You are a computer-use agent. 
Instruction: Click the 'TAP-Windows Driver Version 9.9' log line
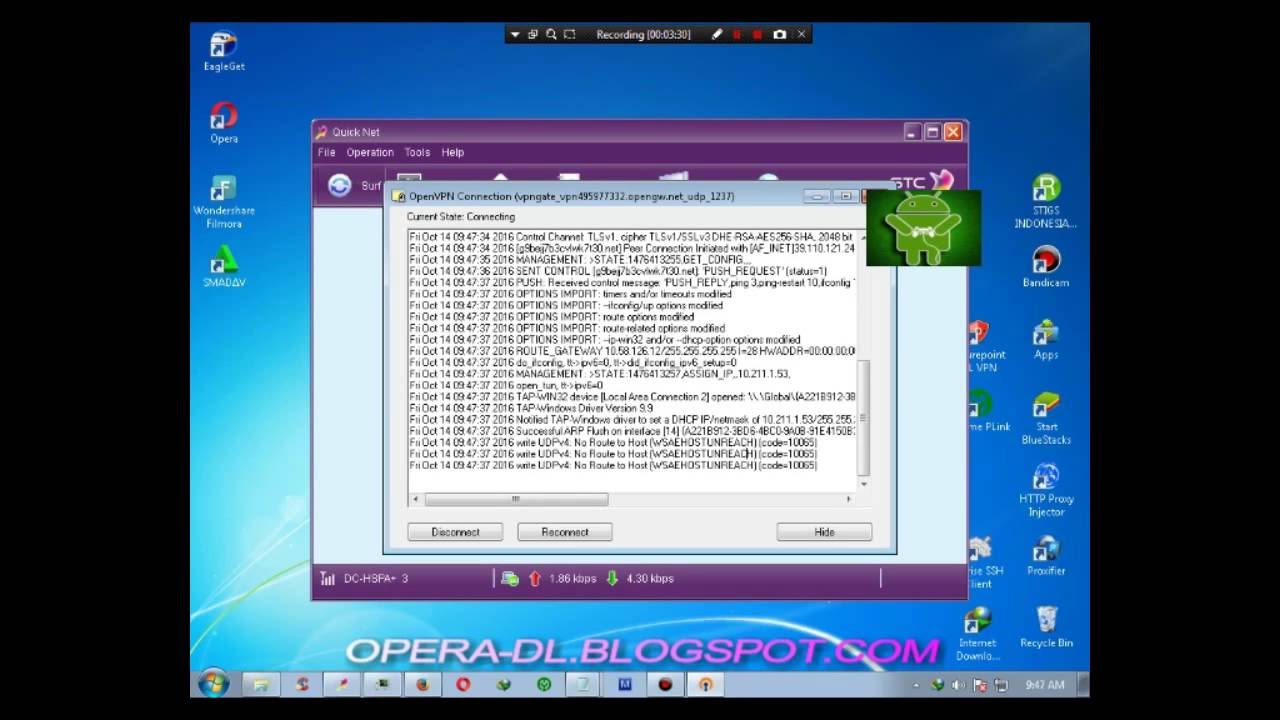coord(531,408)
